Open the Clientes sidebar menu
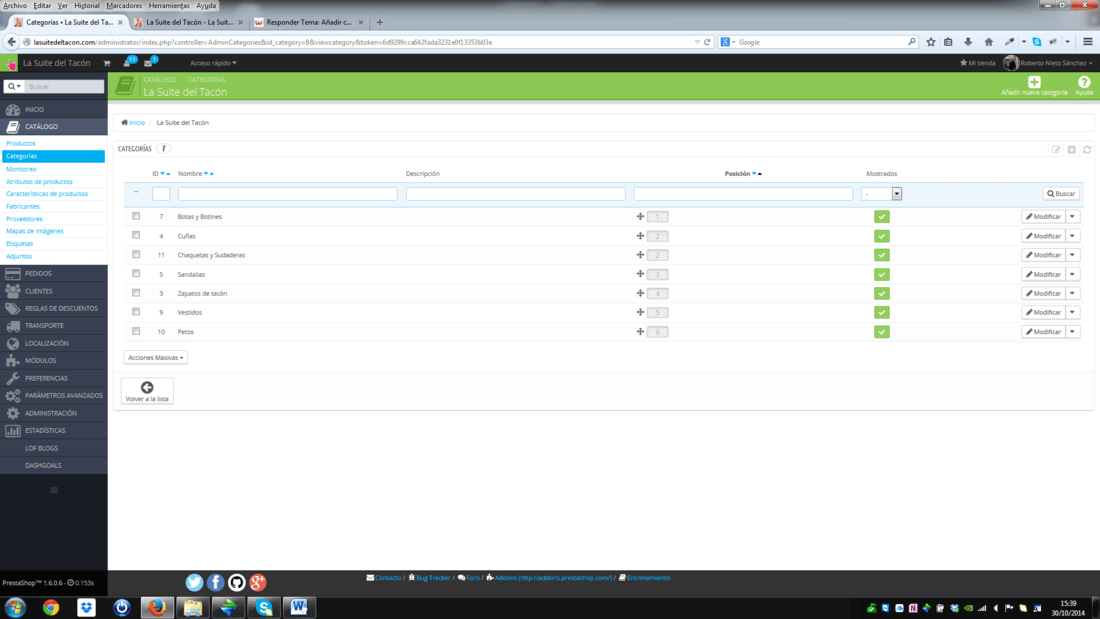This screenshot has height=619, width=1100. [x=54, y=291]
